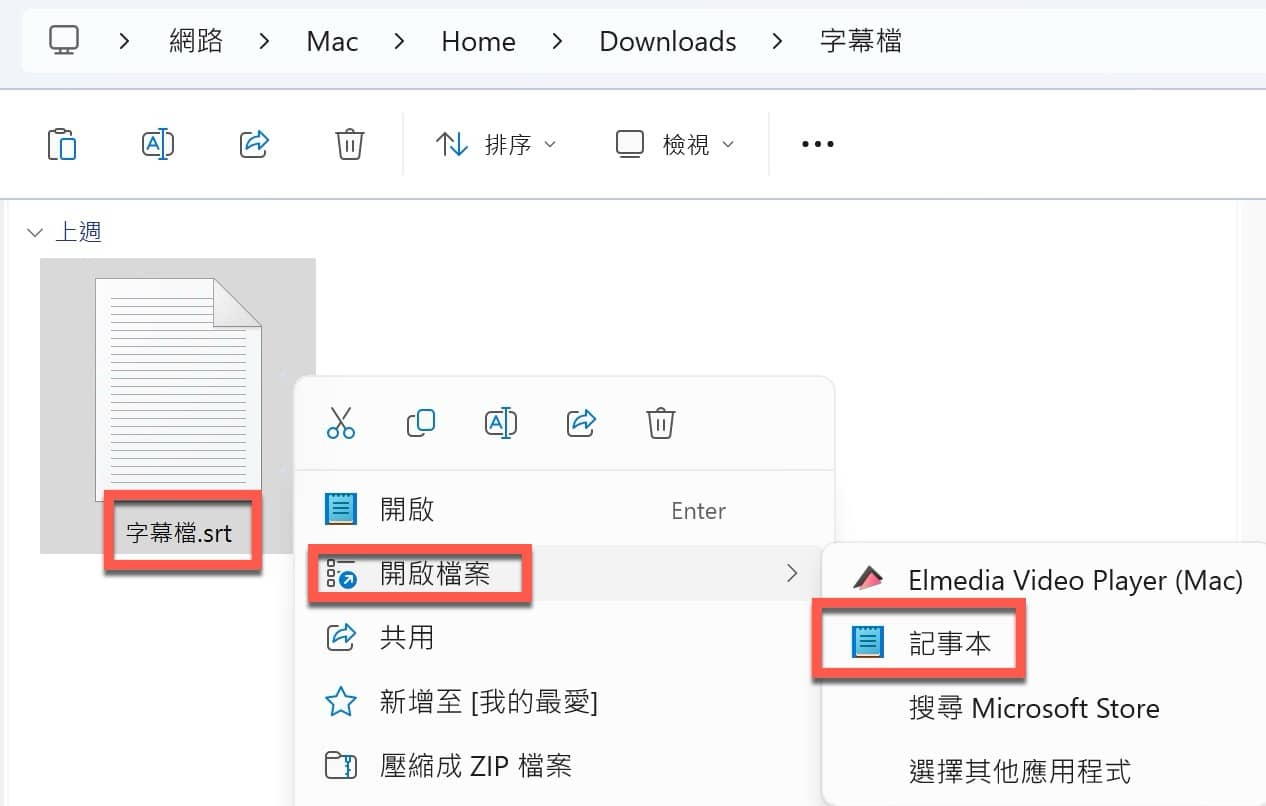Open the 排序 sort dropdown

click(496, 145)
